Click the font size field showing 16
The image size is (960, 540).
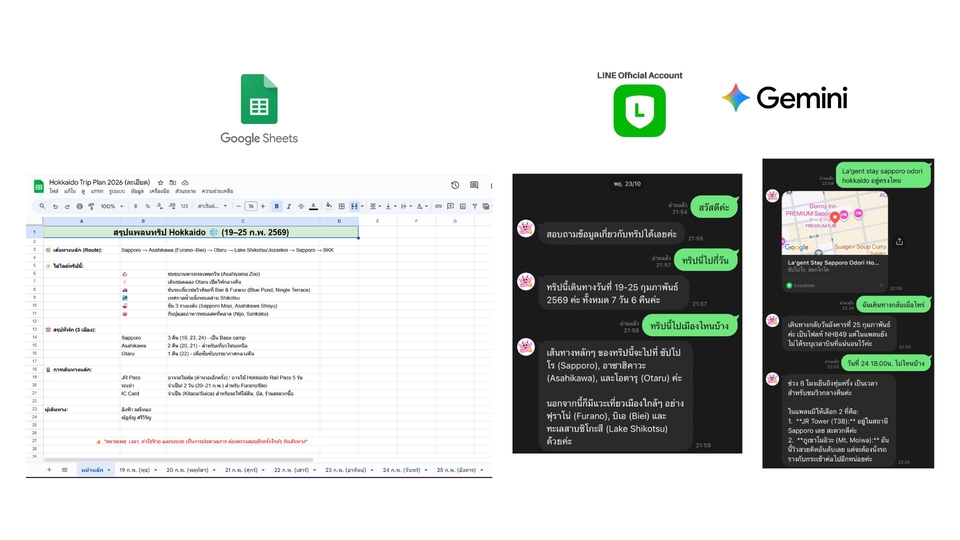click(250, 206)
